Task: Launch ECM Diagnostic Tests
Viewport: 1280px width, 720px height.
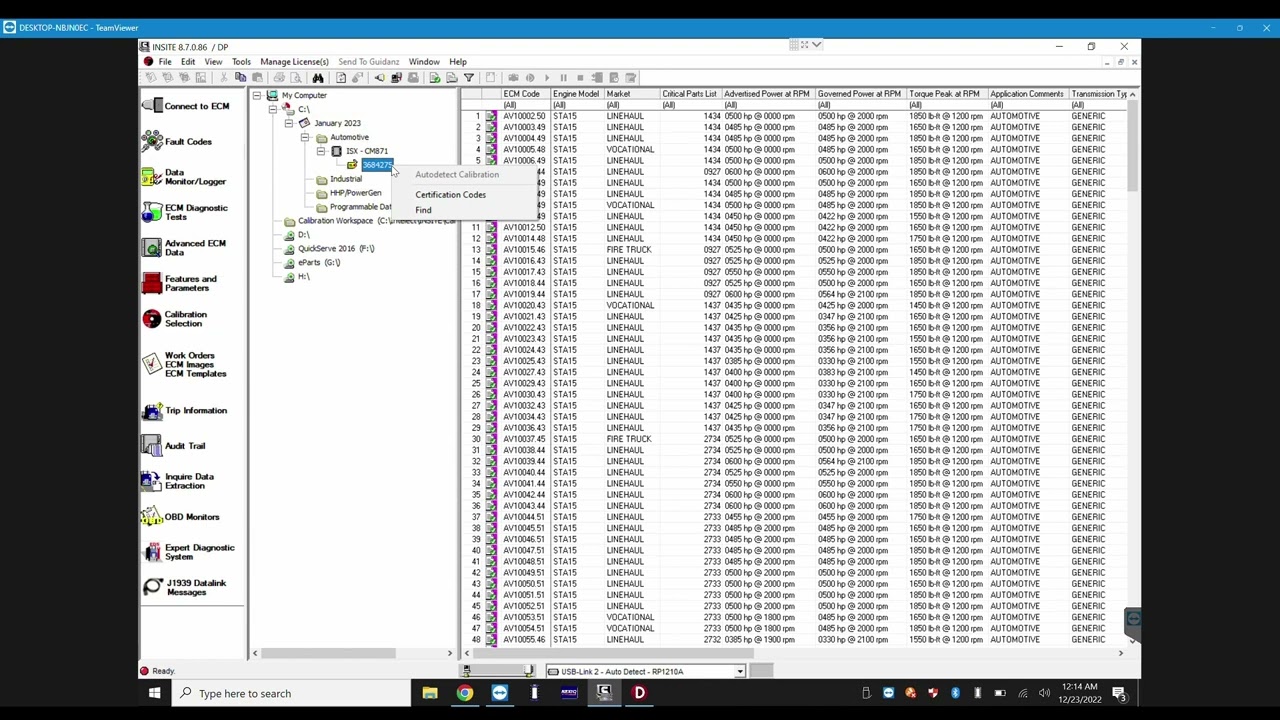Action: coord(186,212)
